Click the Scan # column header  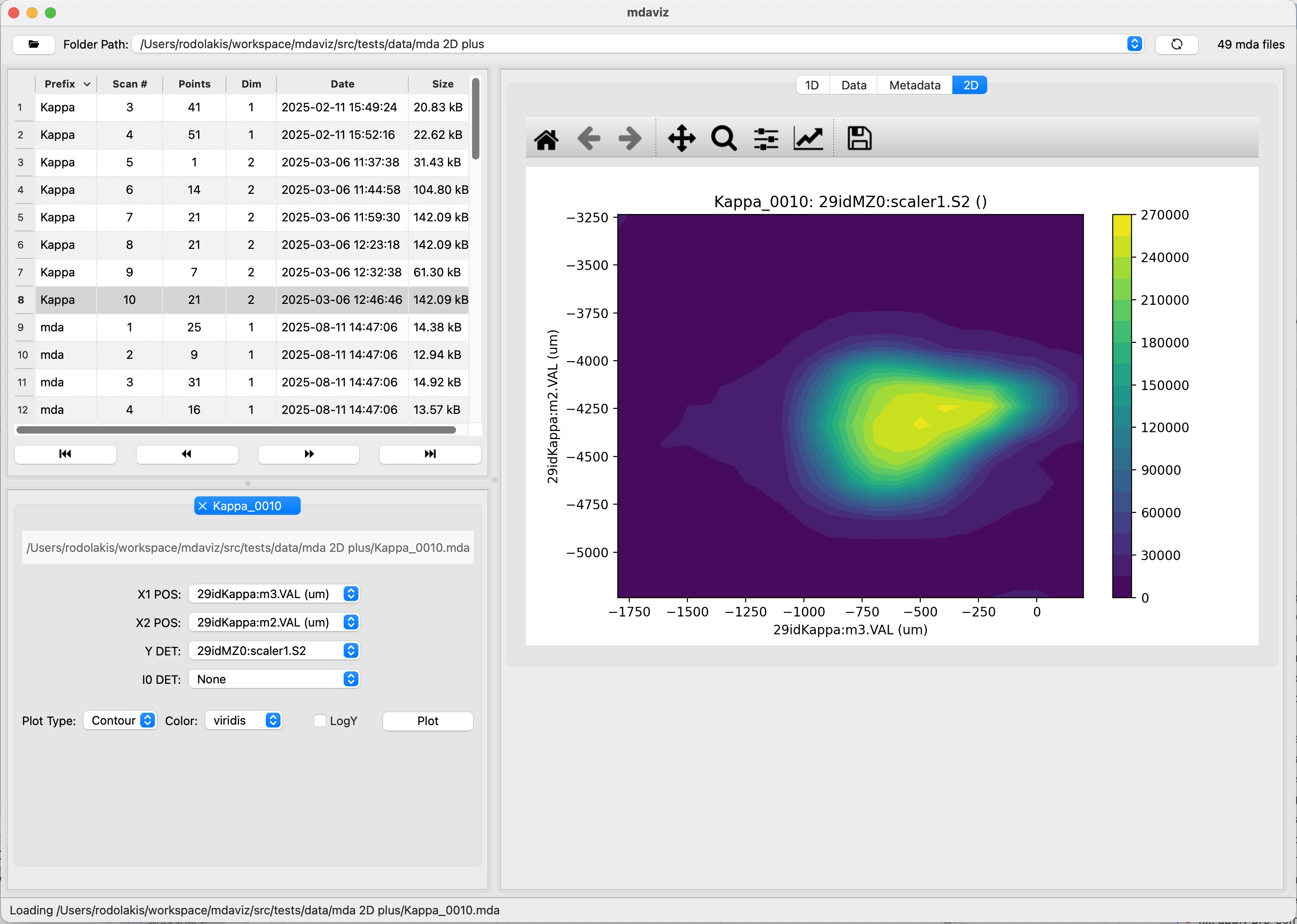tap(130, 83)
